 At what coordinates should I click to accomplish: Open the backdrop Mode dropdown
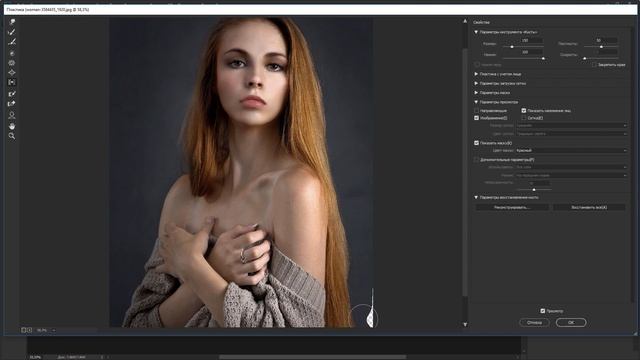pyautogui.click(x=571, y=175)
